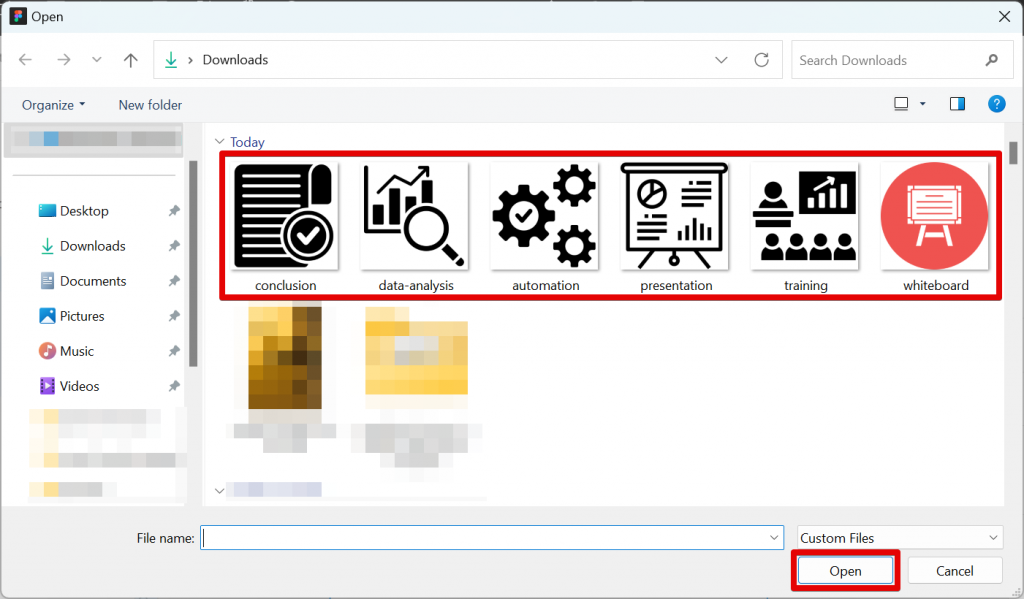The image size is (1024, 599).
Task: Open the view layout options dropdown
Action: (908, 103)
